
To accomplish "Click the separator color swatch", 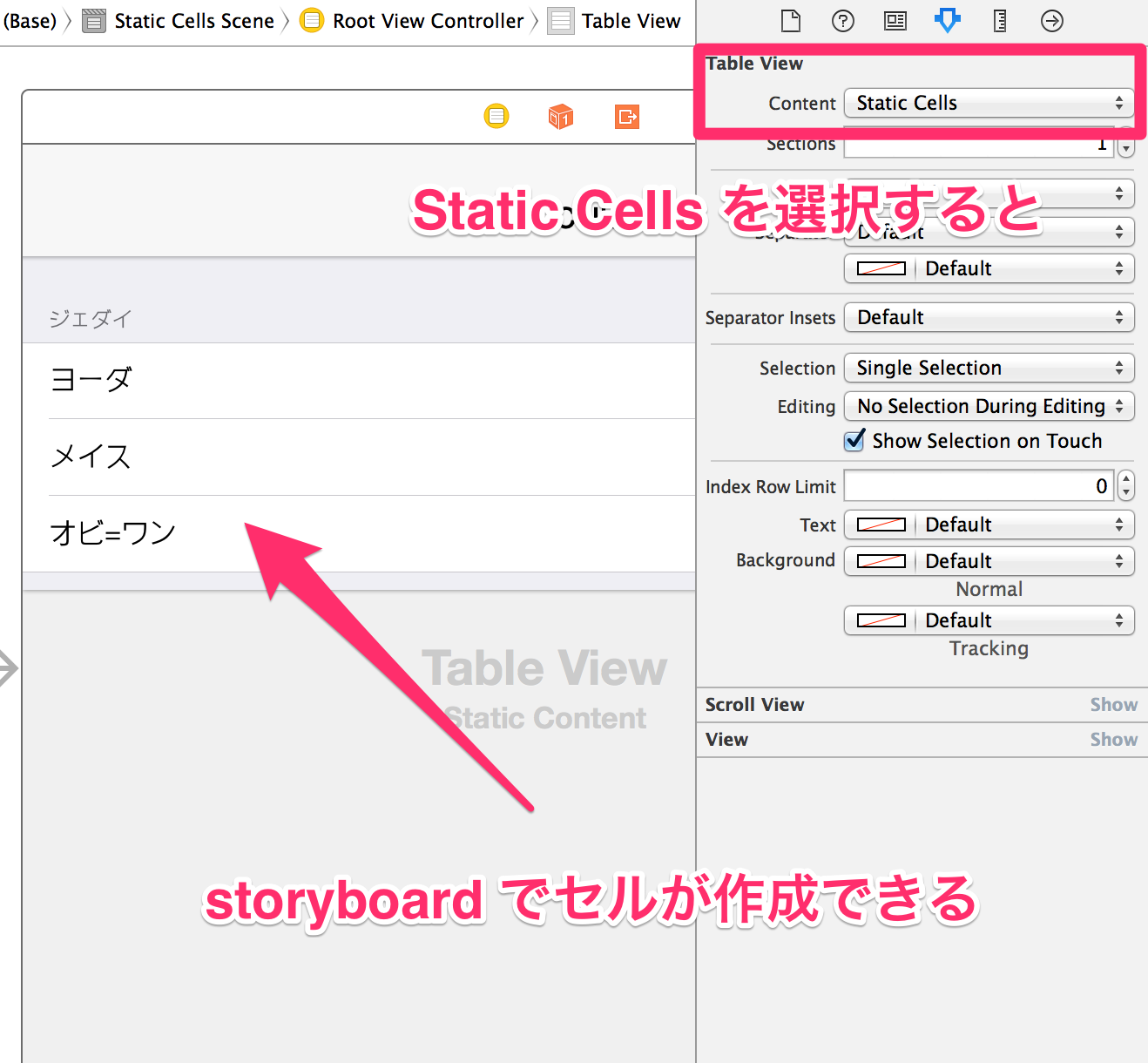I will point(880,268).
